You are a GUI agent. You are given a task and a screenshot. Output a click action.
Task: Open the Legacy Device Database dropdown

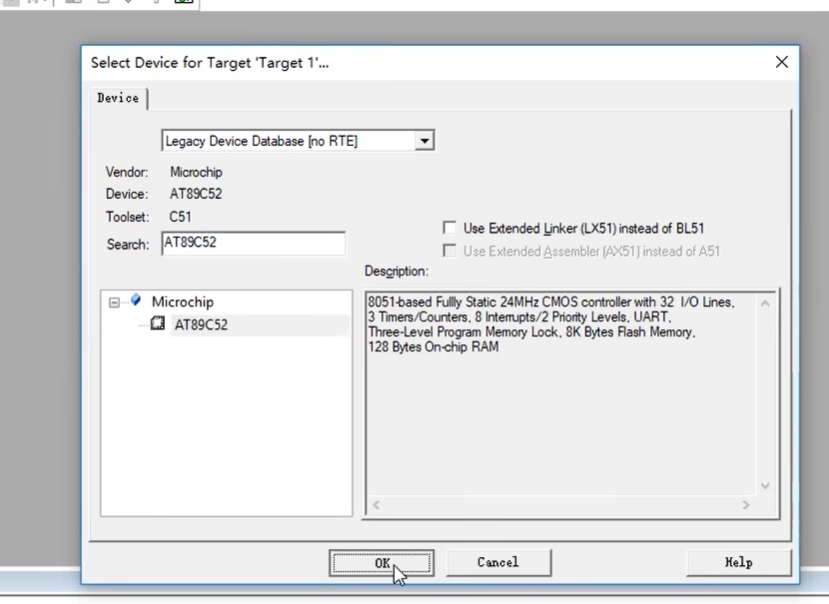point(298,141)
